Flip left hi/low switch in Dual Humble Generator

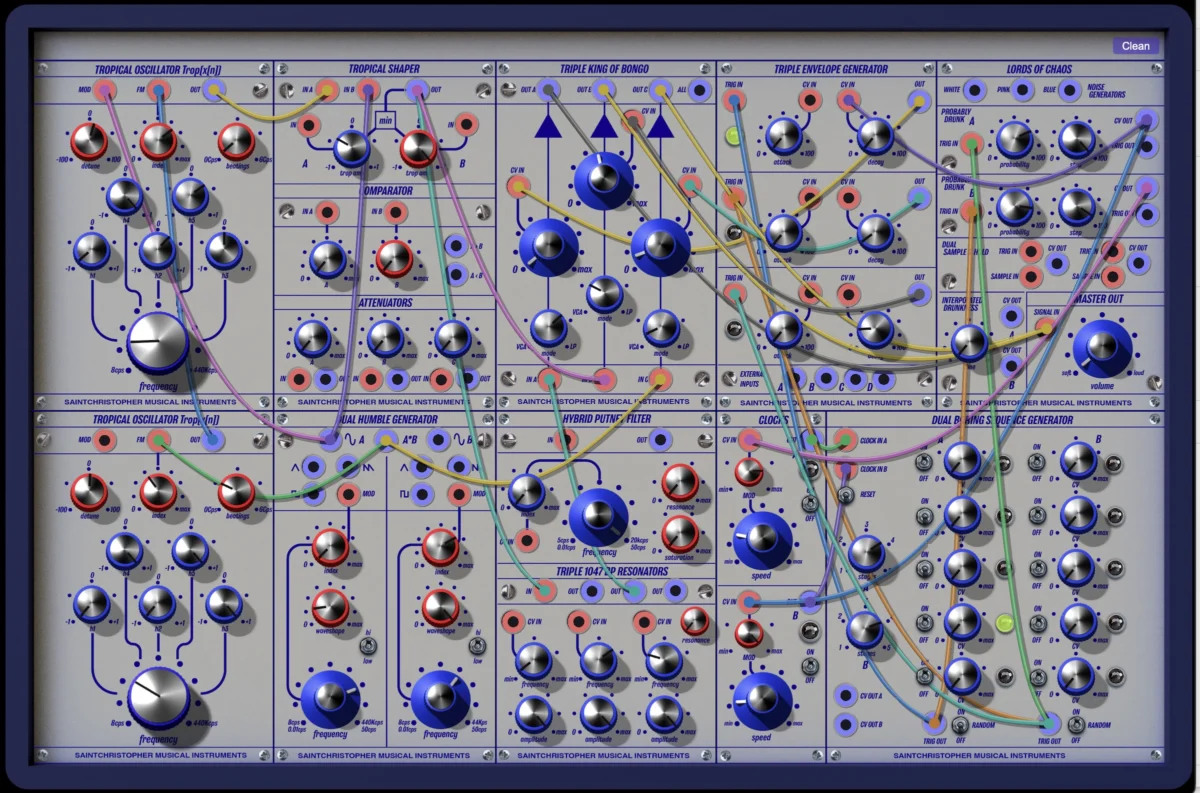[369, 647]
